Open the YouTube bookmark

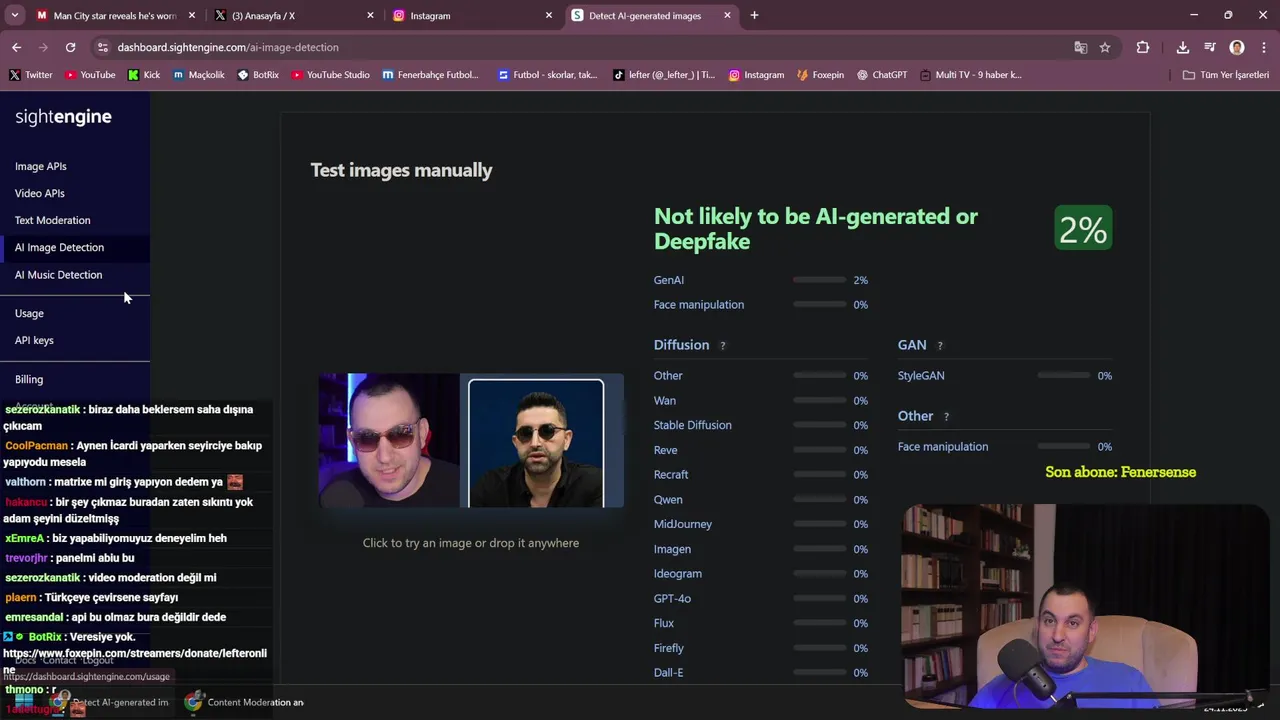[89, 75]
